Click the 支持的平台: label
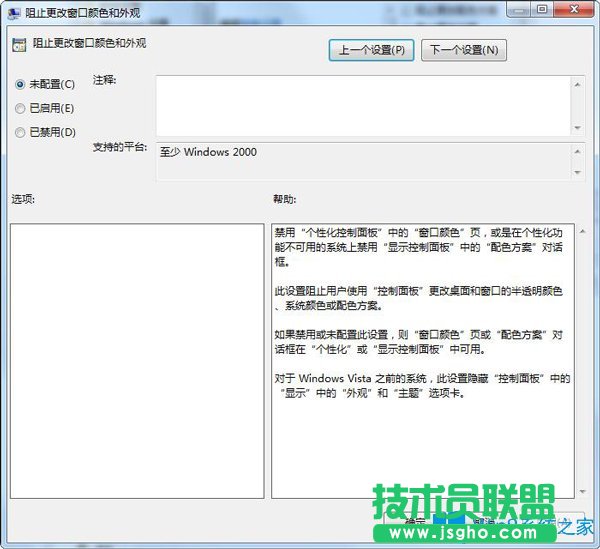This screenshot has width=600, height=549. (120, 147)
